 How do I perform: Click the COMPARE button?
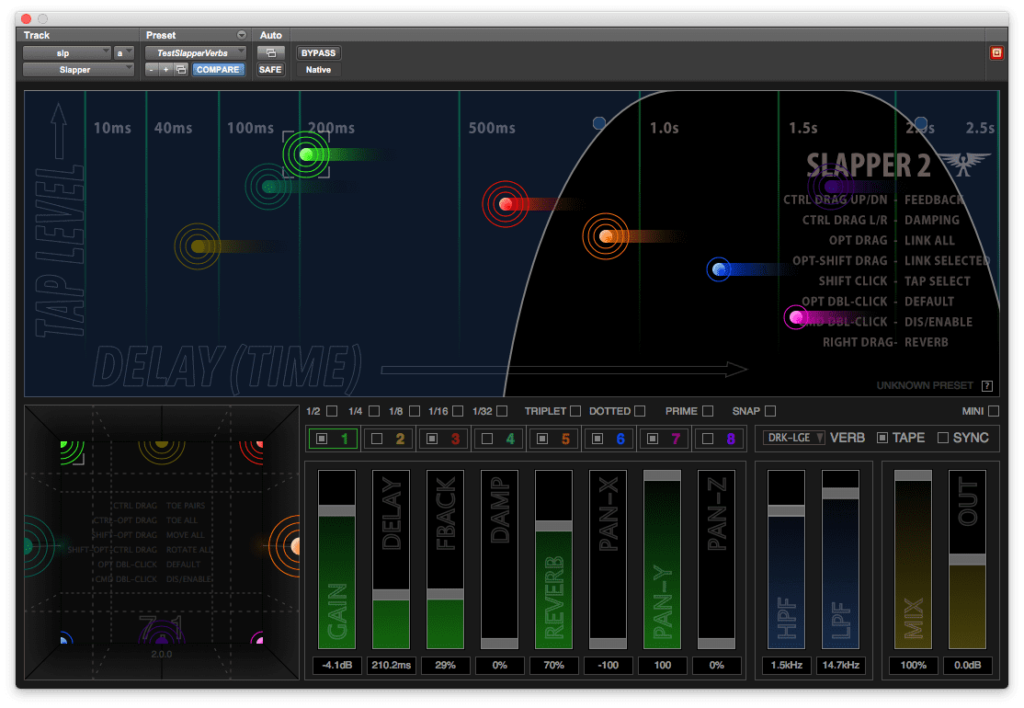(x=217, y=70)
